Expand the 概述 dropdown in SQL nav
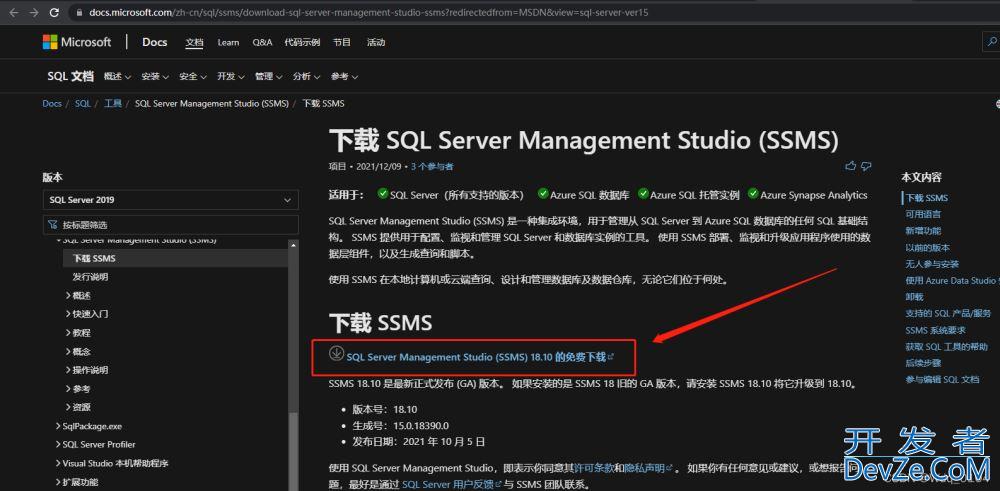The height and width of the screenshot is (491, 1000). (117, 77)
